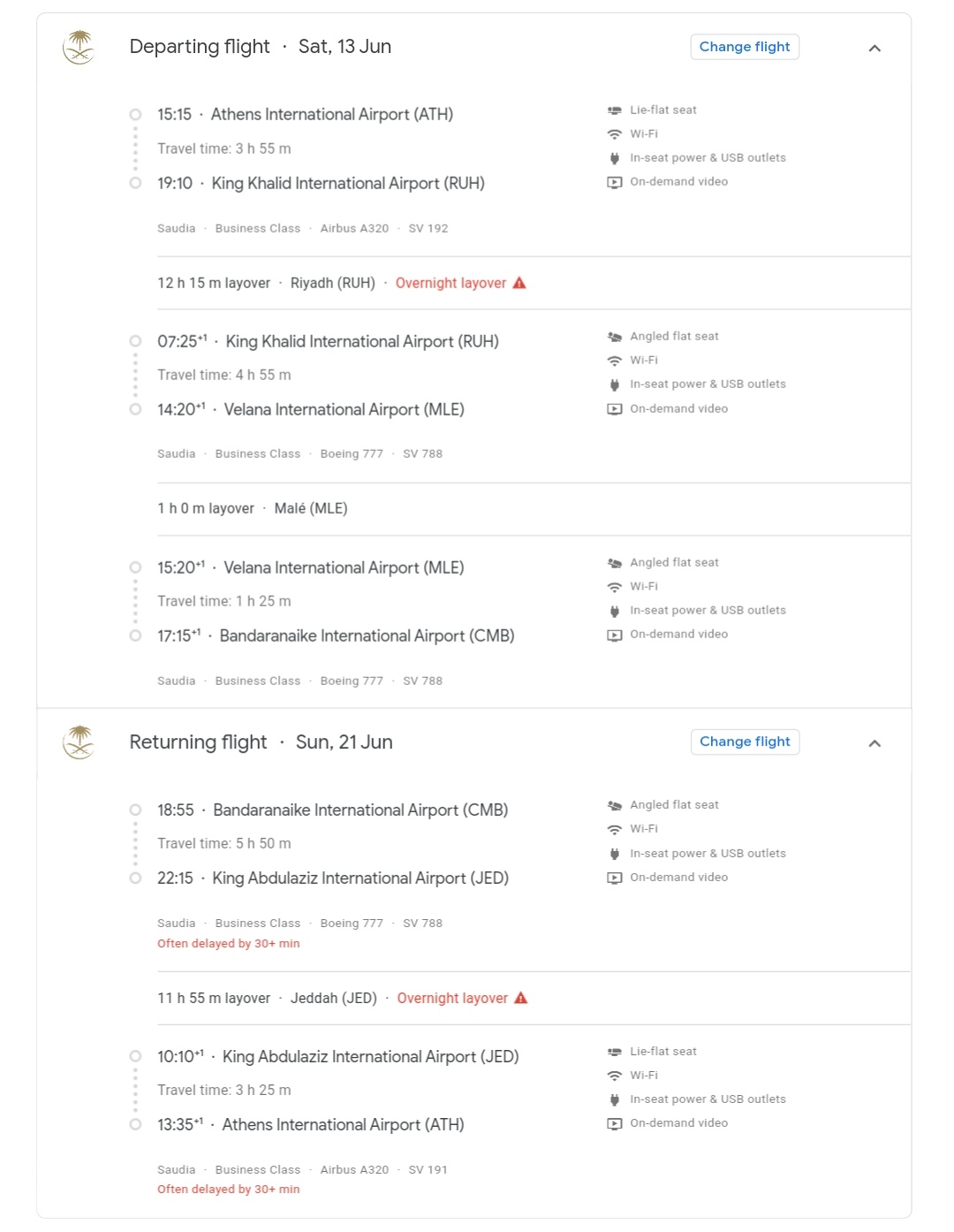Click Wi-Fi icon on Riyadh–Malé leg

615,361
